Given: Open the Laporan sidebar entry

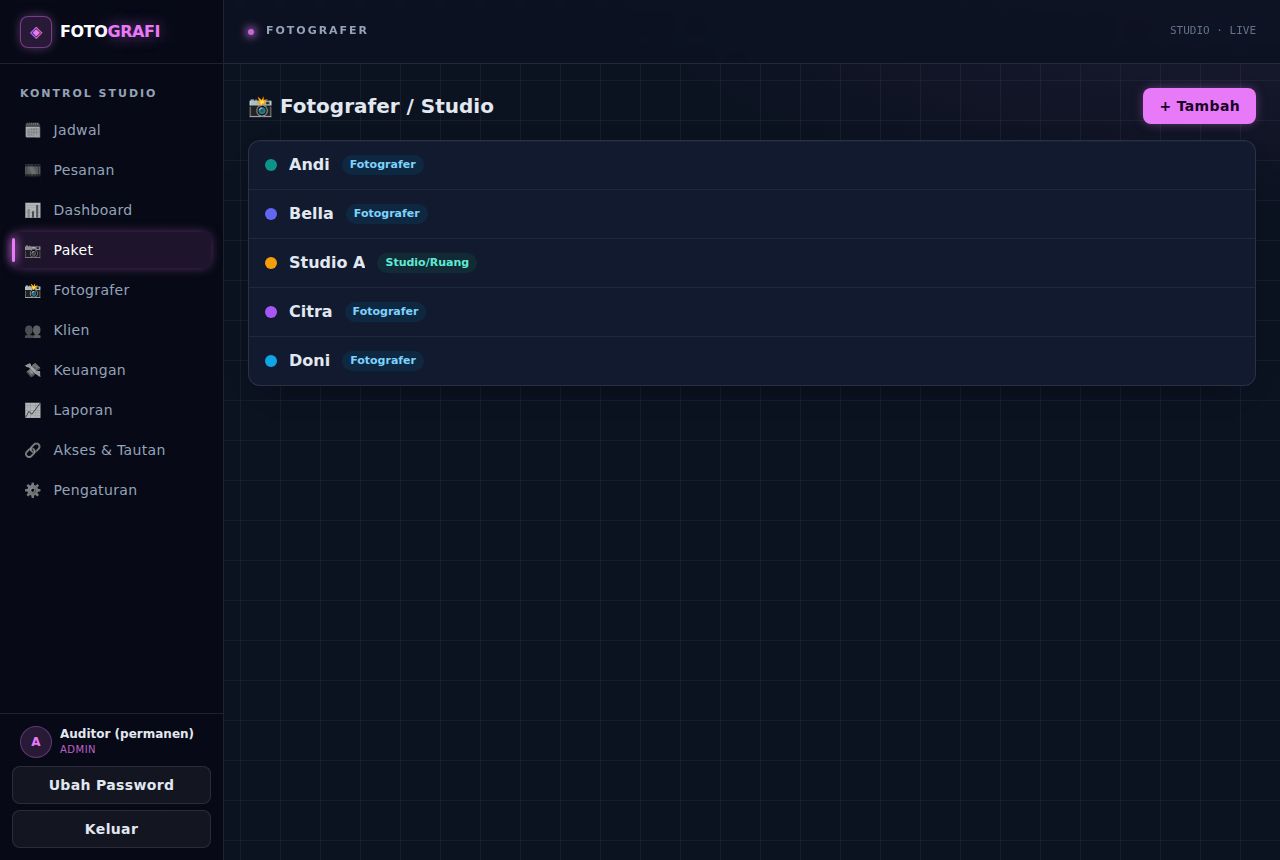Looking at the screenshot, I should [x=111, y=410].
